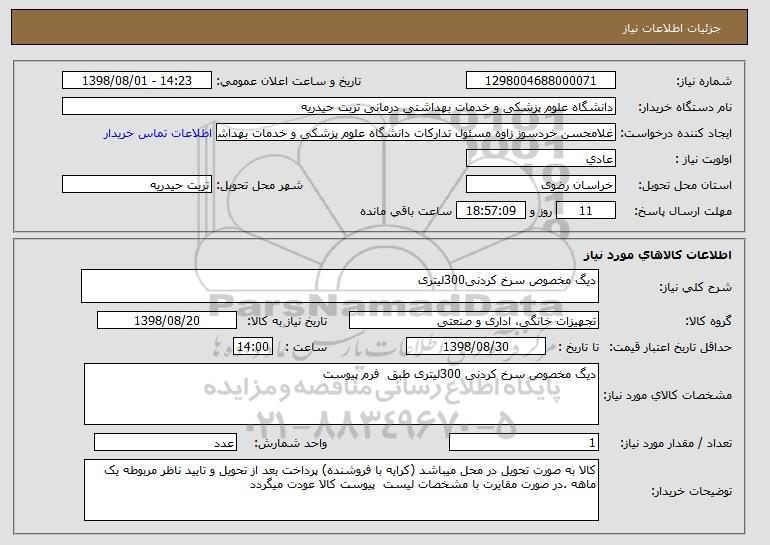Image resolution: width=770 pixels, height=545 pixels.
Task: Click the مشخصات کالای مورد نیاز text area
Action: tap(341, 394)
